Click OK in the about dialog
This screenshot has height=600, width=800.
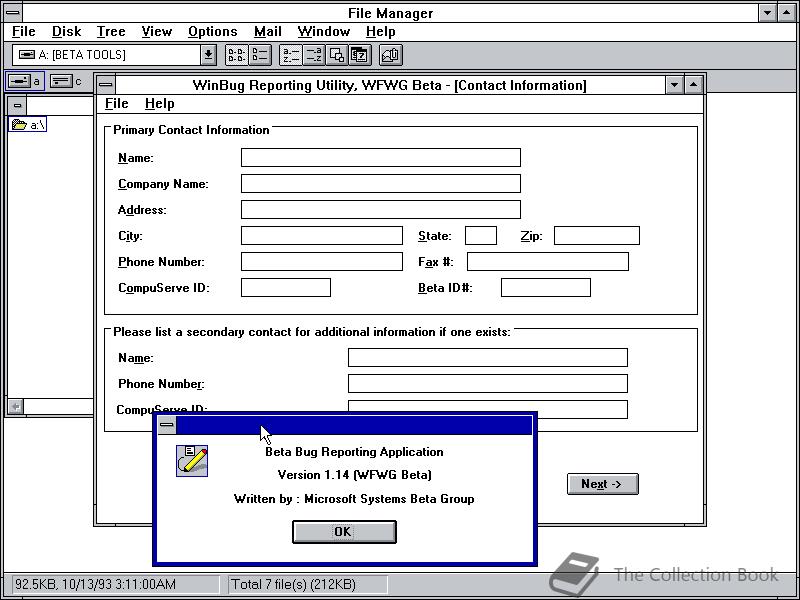pyautogui.click(x=344, y=532)
